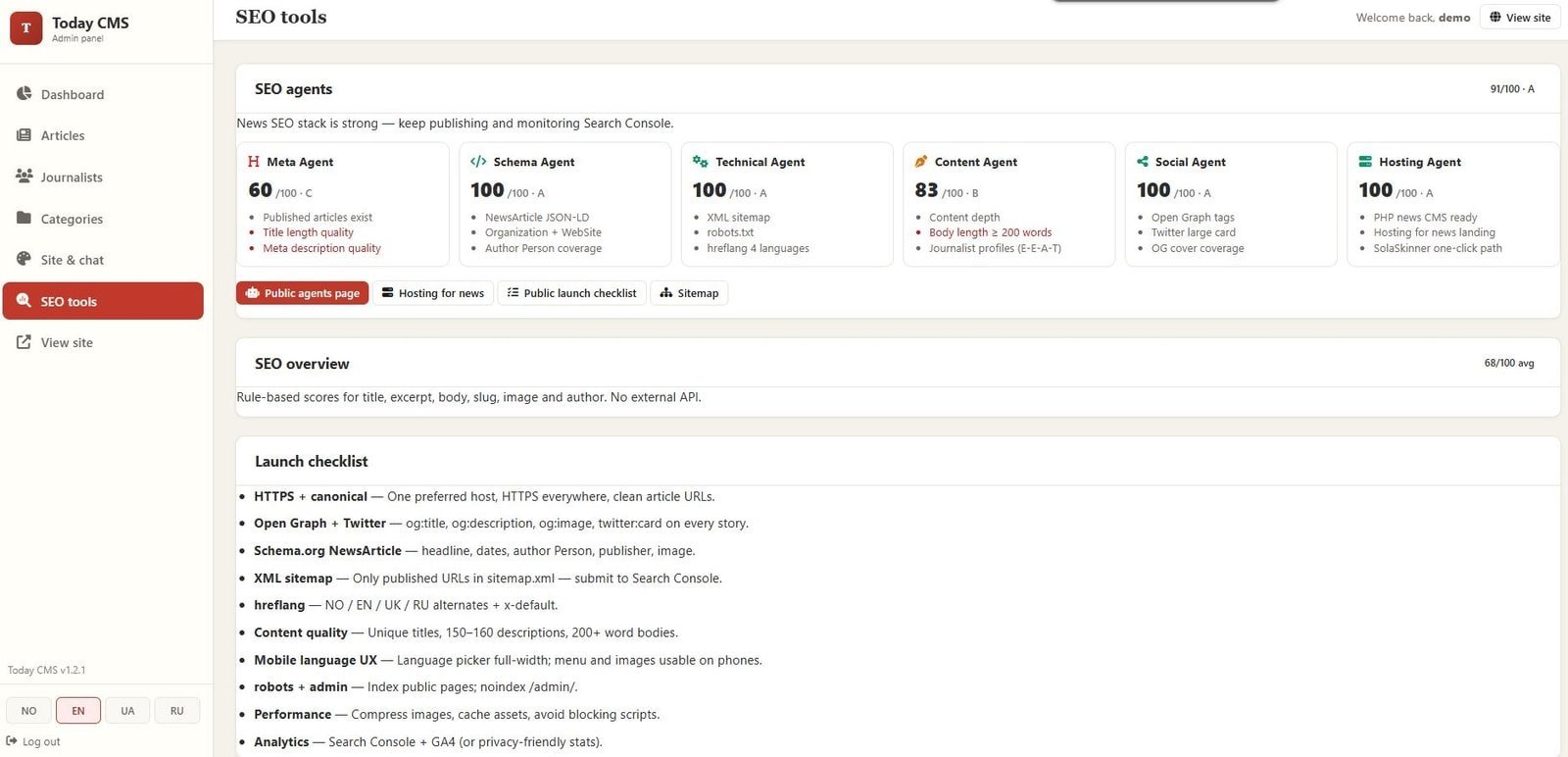Click the sitemap tree icon
This screenshot has height=757, width=1568.
(666, 292)
